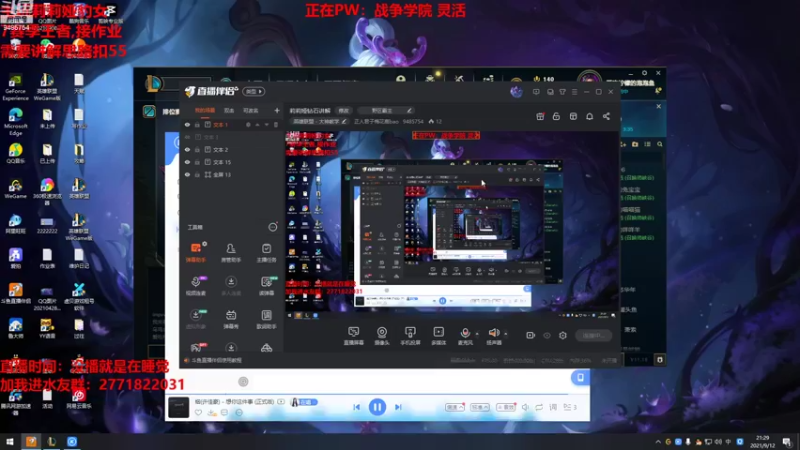Open stream settings gear icon
The image size is (800, 450).
(563, 335)
